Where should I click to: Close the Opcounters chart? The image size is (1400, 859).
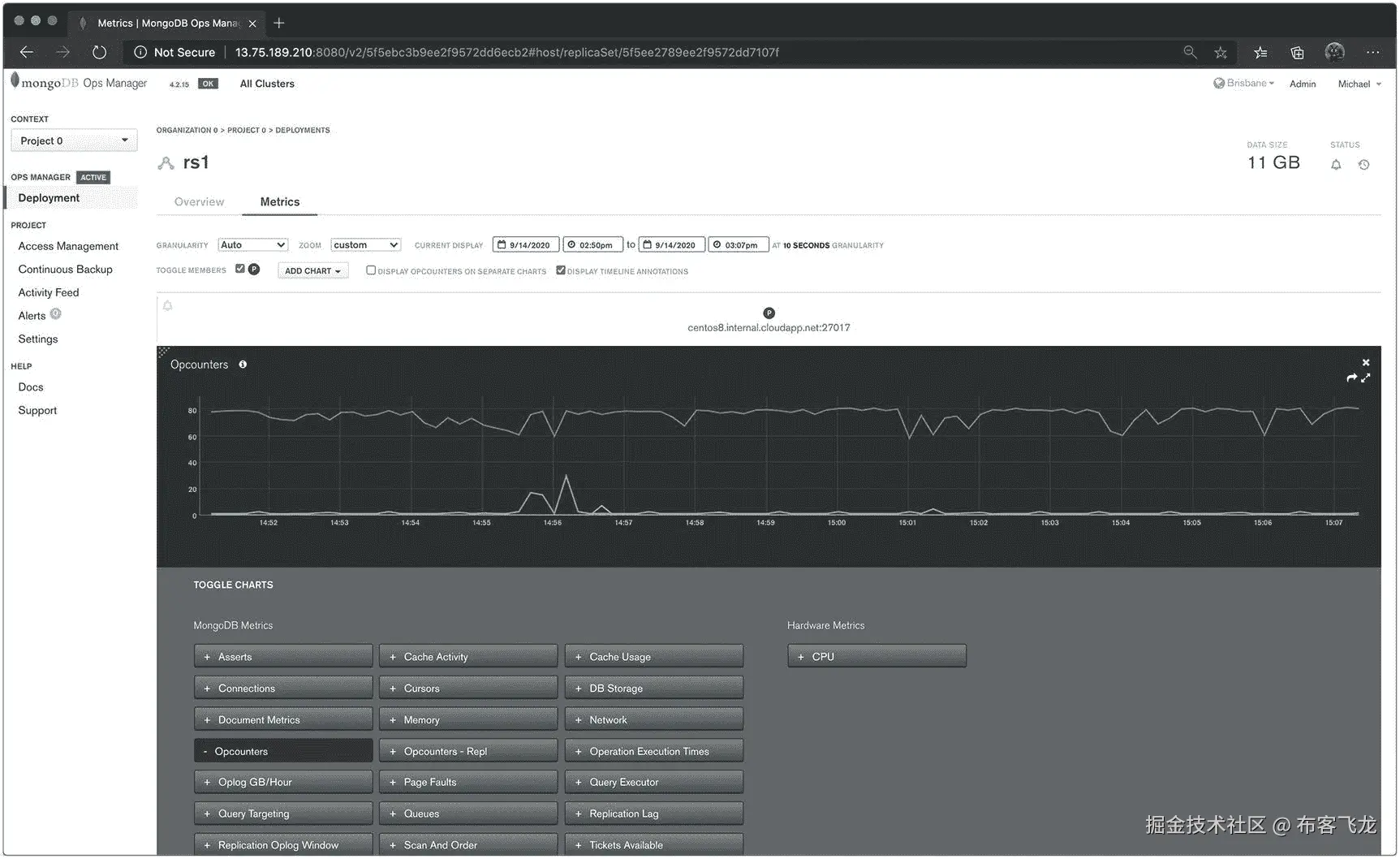1366,363
